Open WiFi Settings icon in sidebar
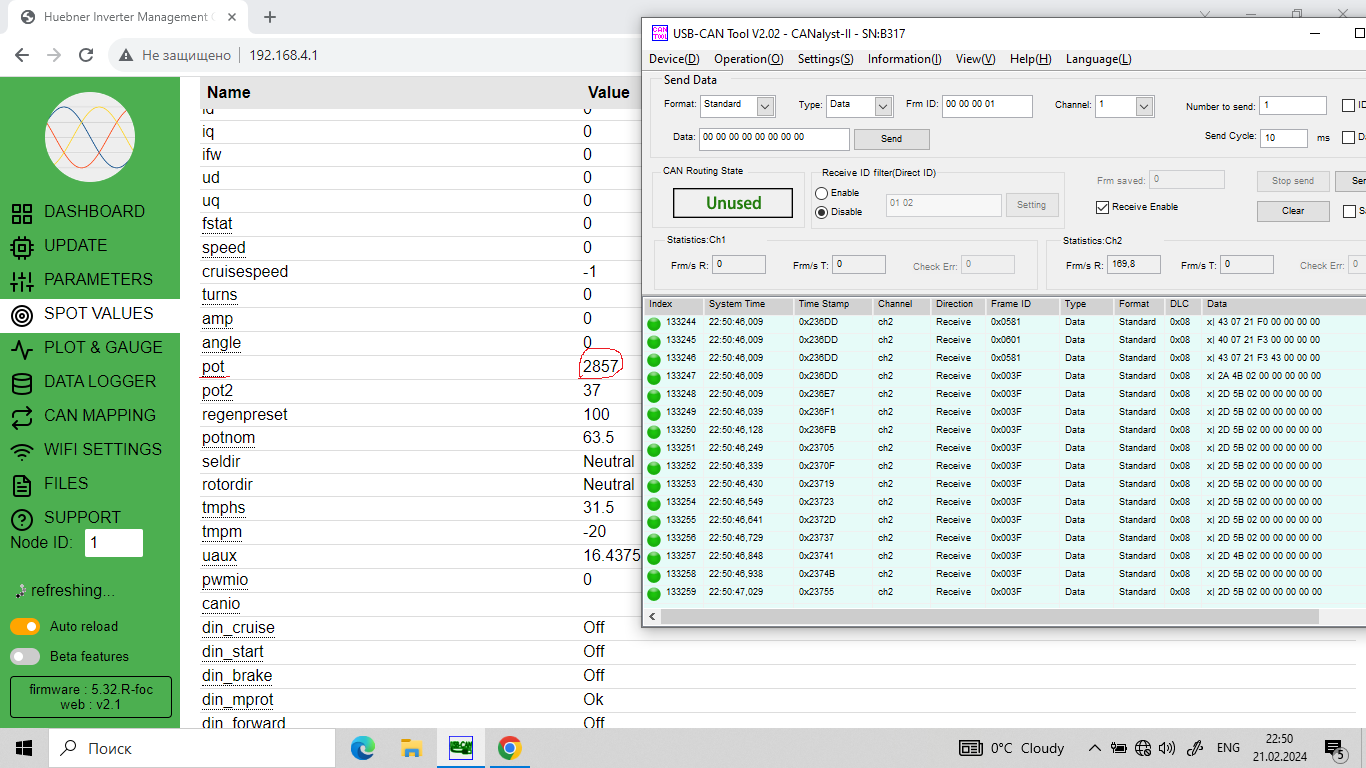The width and height of the screenshot is (1366, 768). tap(22, 450)
